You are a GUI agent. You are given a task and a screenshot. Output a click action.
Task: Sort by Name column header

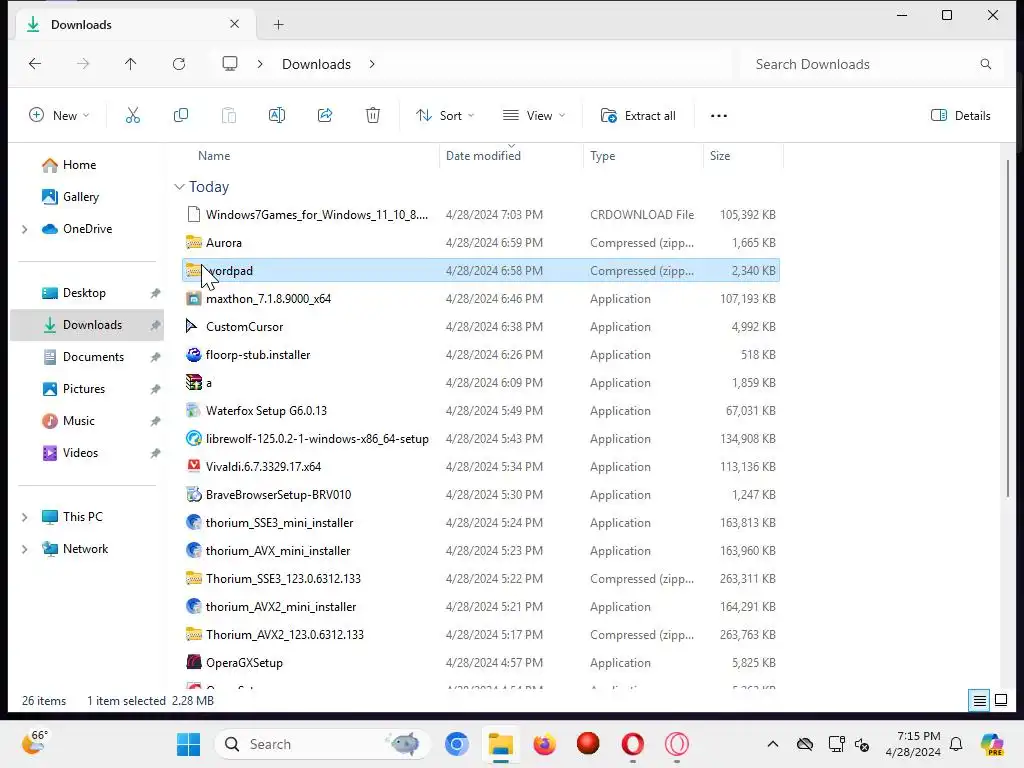[214, 156]
